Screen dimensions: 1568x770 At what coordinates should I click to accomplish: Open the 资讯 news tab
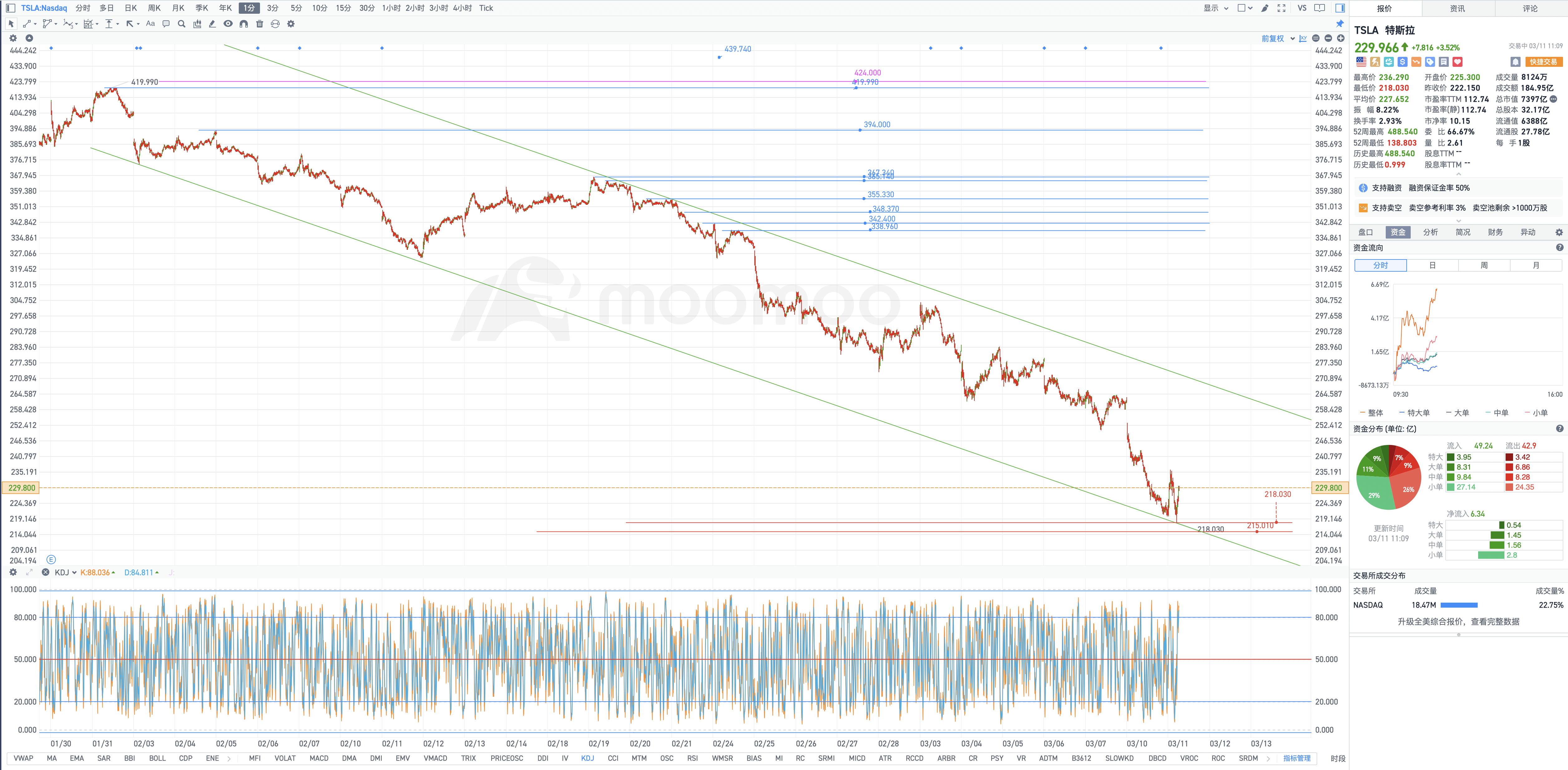1457,8
